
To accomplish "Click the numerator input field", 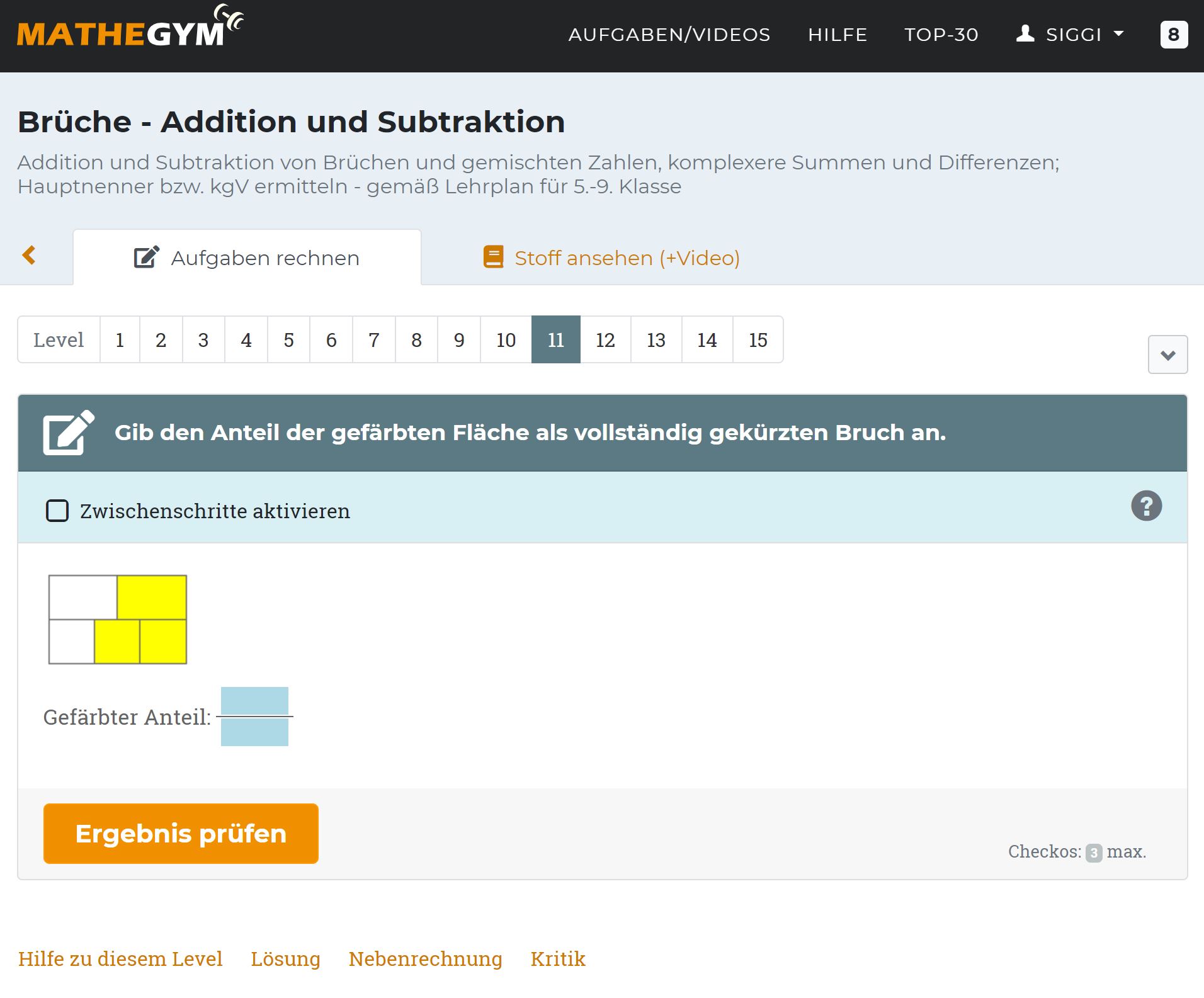I will coord(254,700).
